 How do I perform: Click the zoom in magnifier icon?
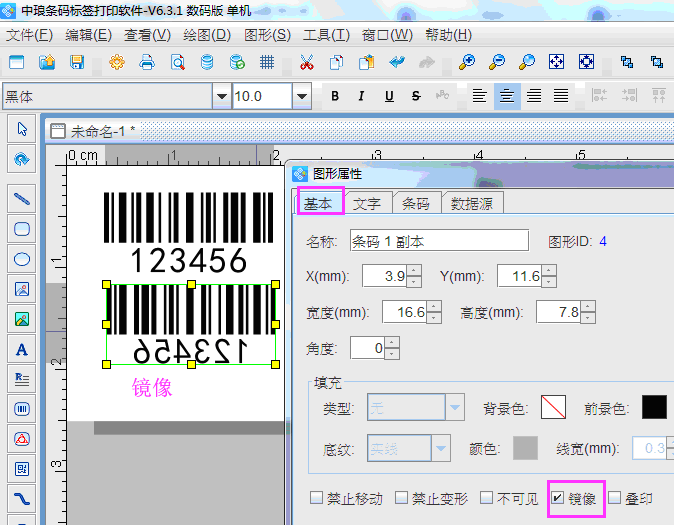pyautogui.click(x=466, y=62)
